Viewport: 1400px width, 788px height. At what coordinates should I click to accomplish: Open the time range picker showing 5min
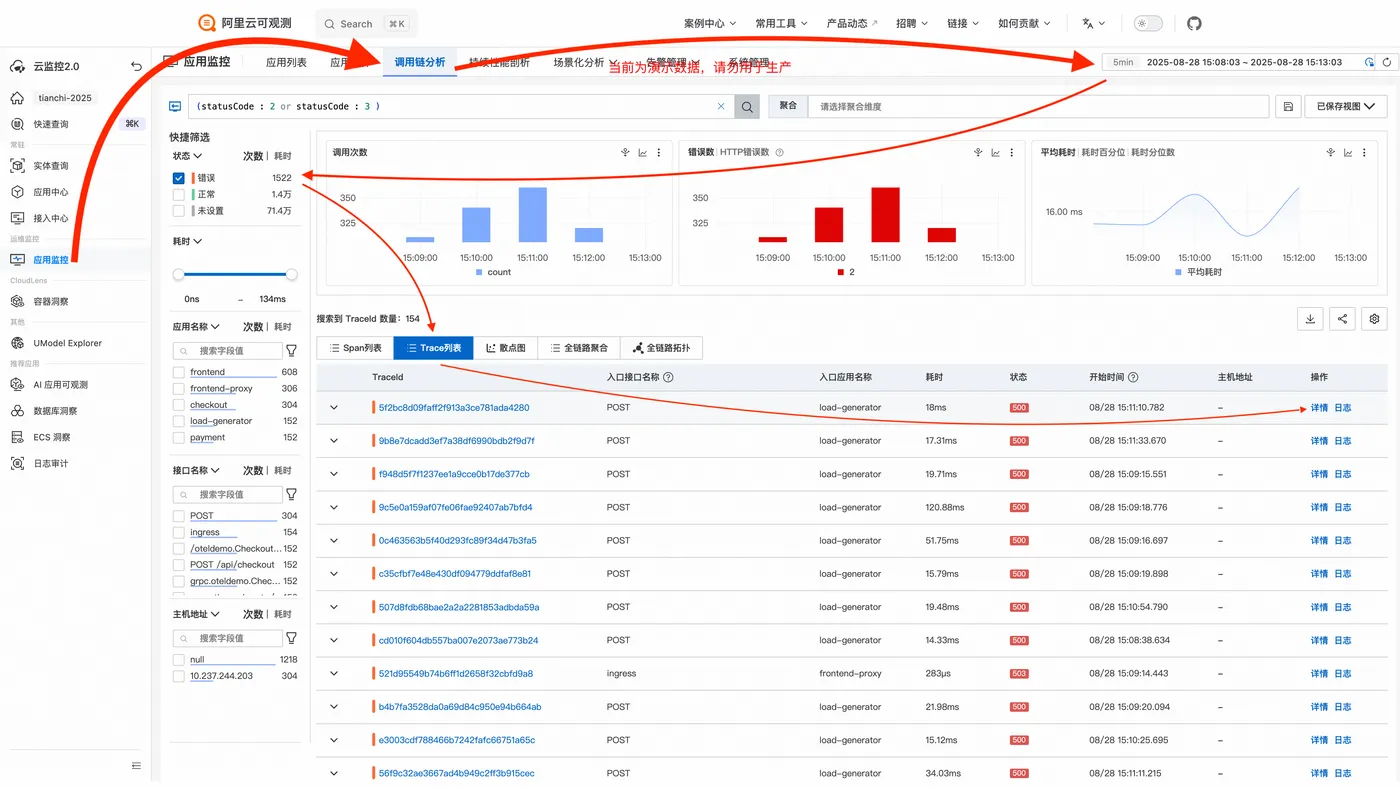tap(1236, 62)
